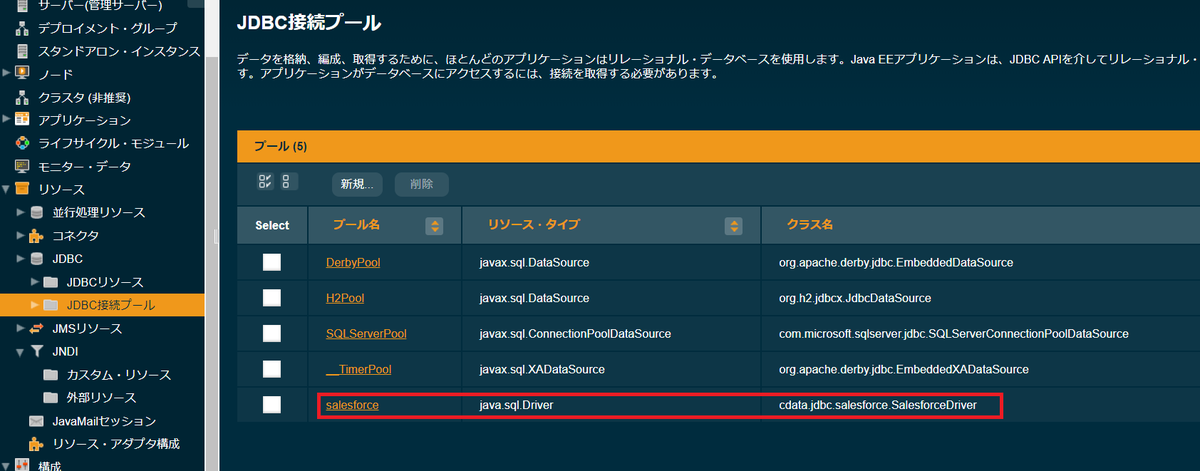The width and height of the screenshot is (1200, 471).
Task: Click the 新規... button
Action: click(x=357, y=184)
